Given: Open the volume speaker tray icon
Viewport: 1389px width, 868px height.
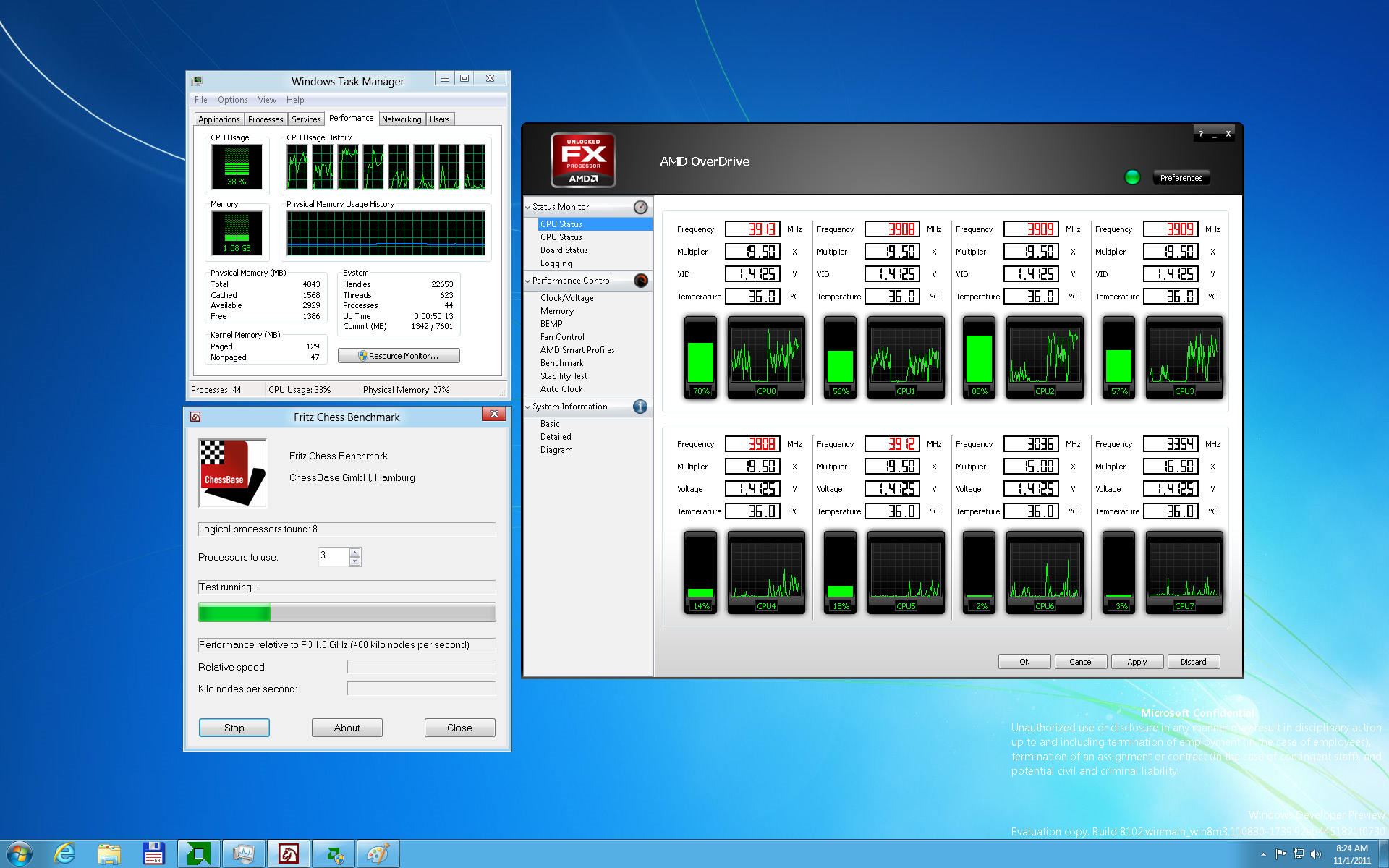Looking at the screenshot, I should [1316, 854].
